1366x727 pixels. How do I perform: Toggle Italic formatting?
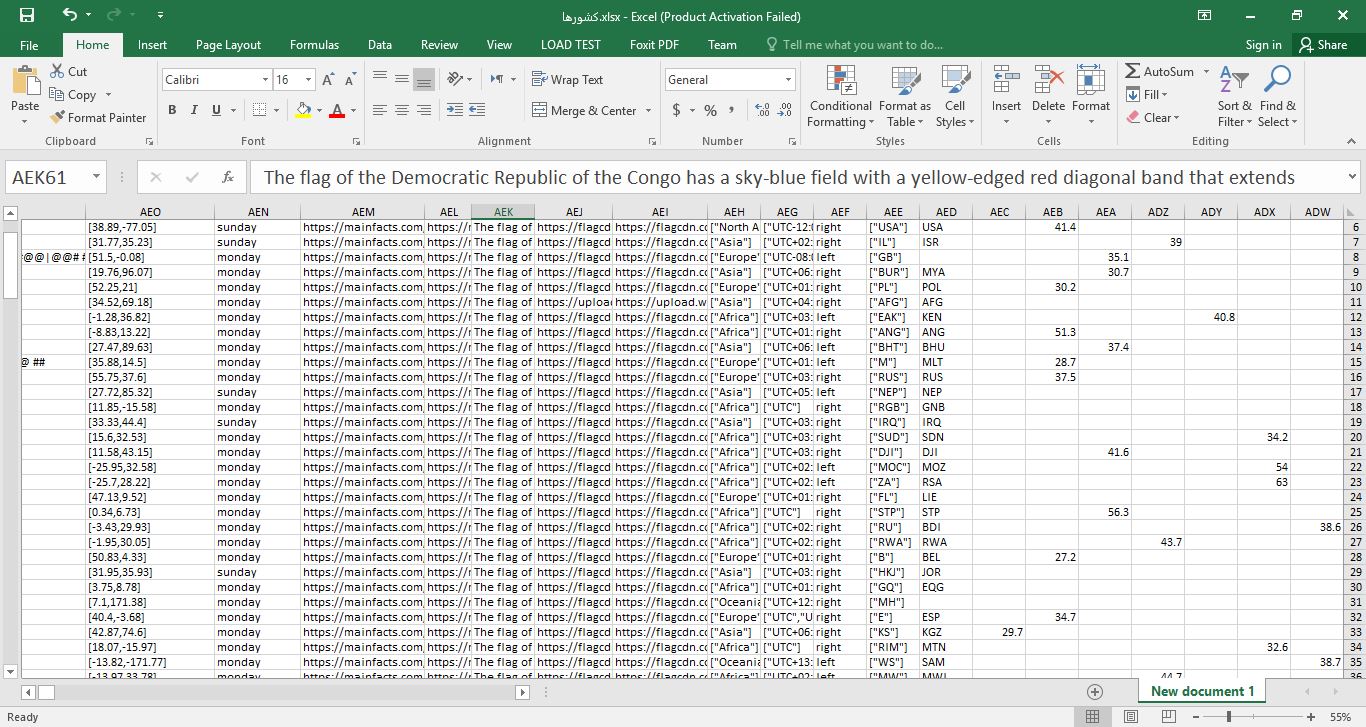[193, 110]
